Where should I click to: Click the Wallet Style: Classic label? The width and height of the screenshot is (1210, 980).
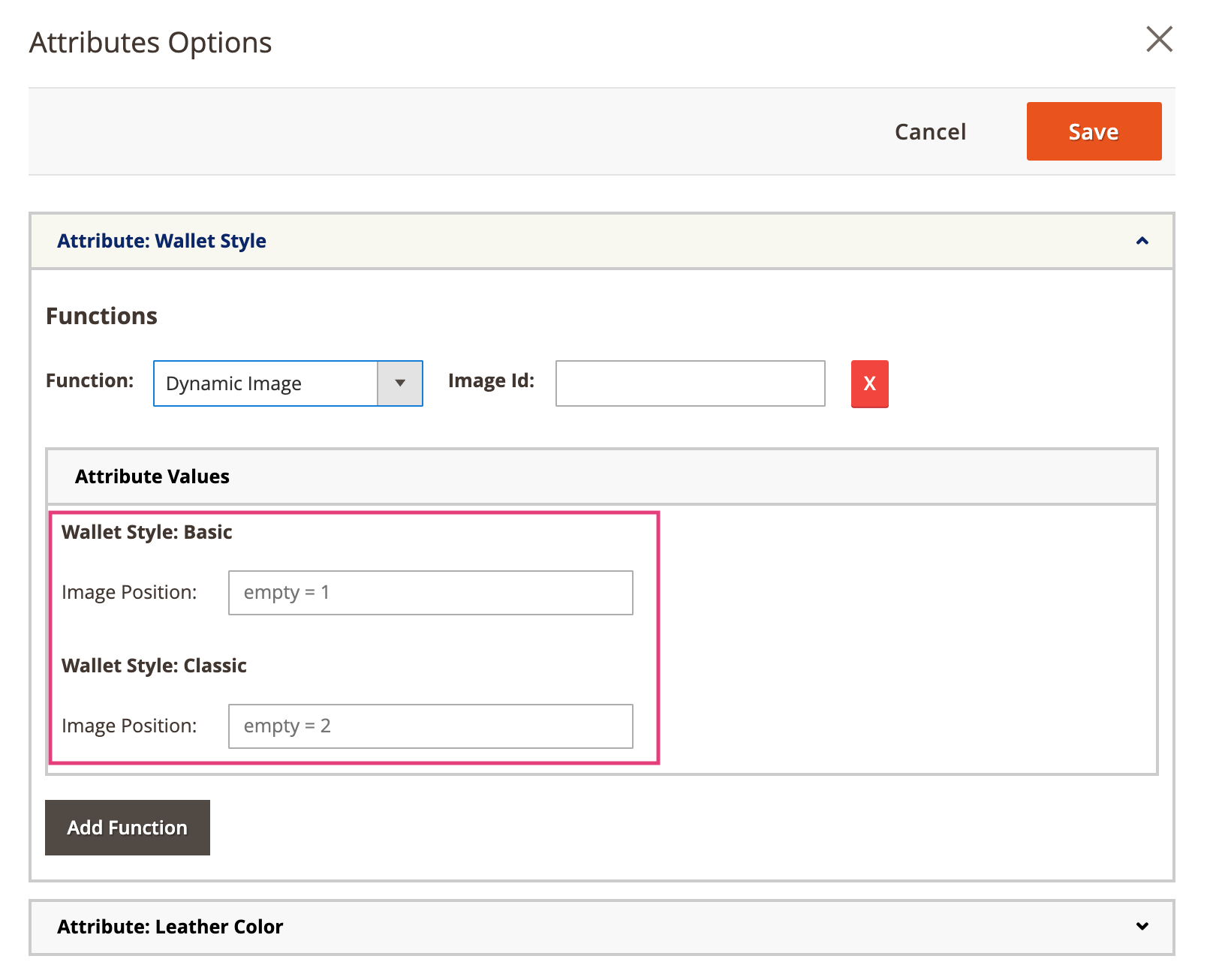click(x=154, y=665)
